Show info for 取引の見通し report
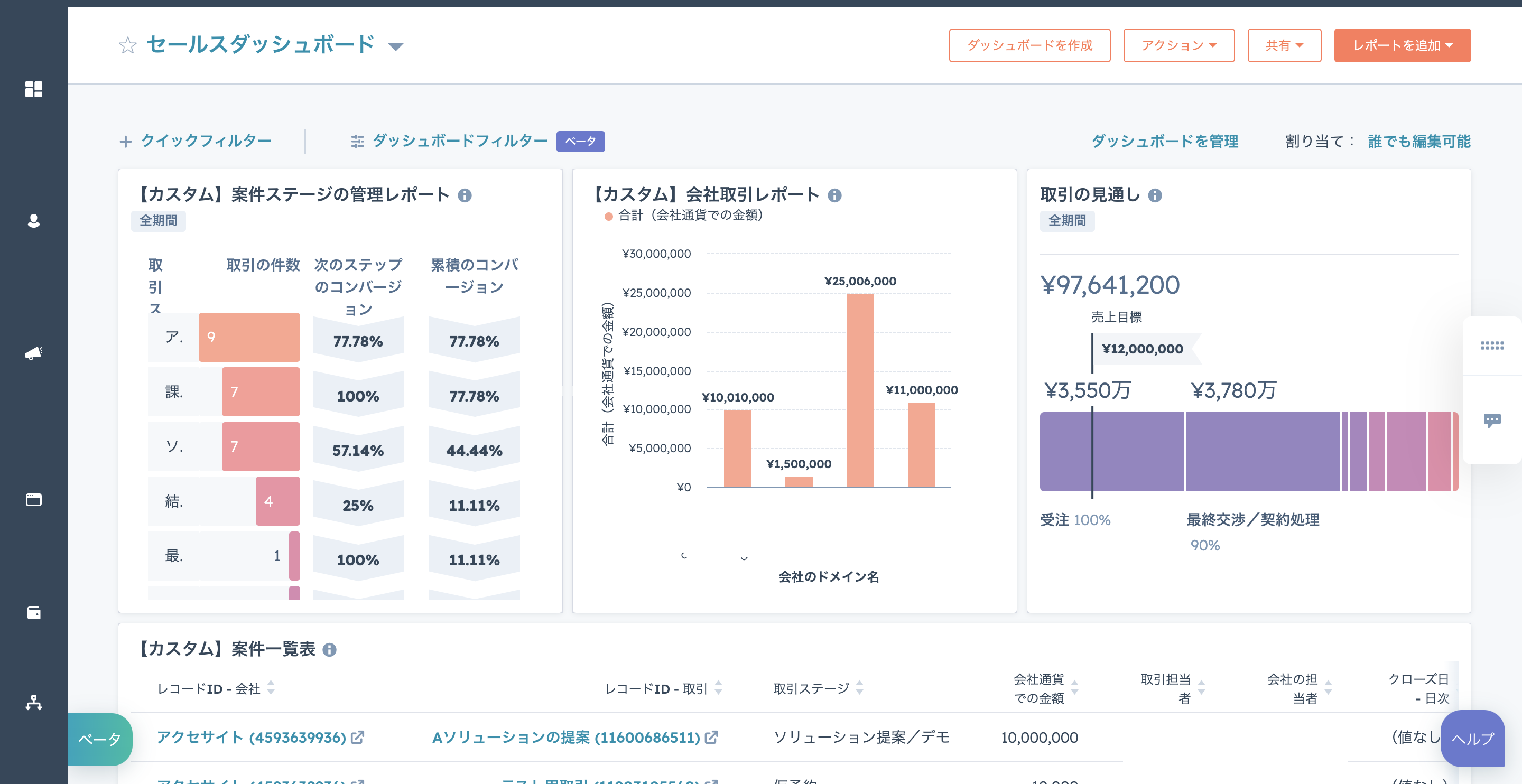This screenshot has width=1522, height=784. 1155,195
